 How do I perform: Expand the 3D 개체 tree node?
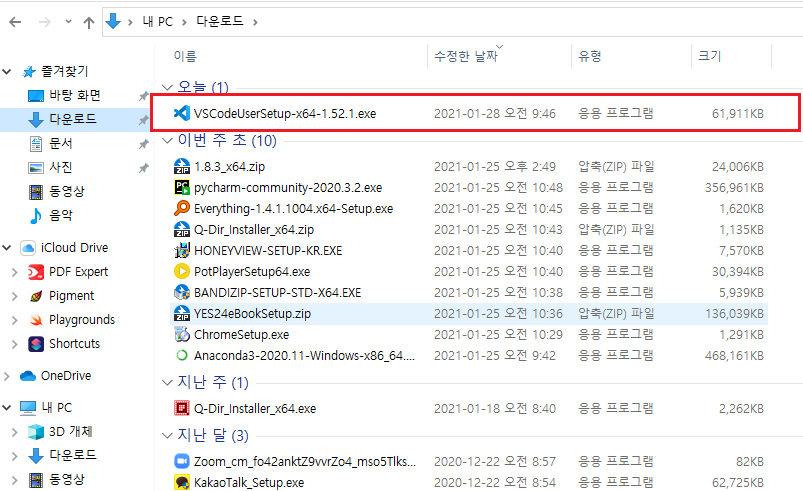click(15, 432)
